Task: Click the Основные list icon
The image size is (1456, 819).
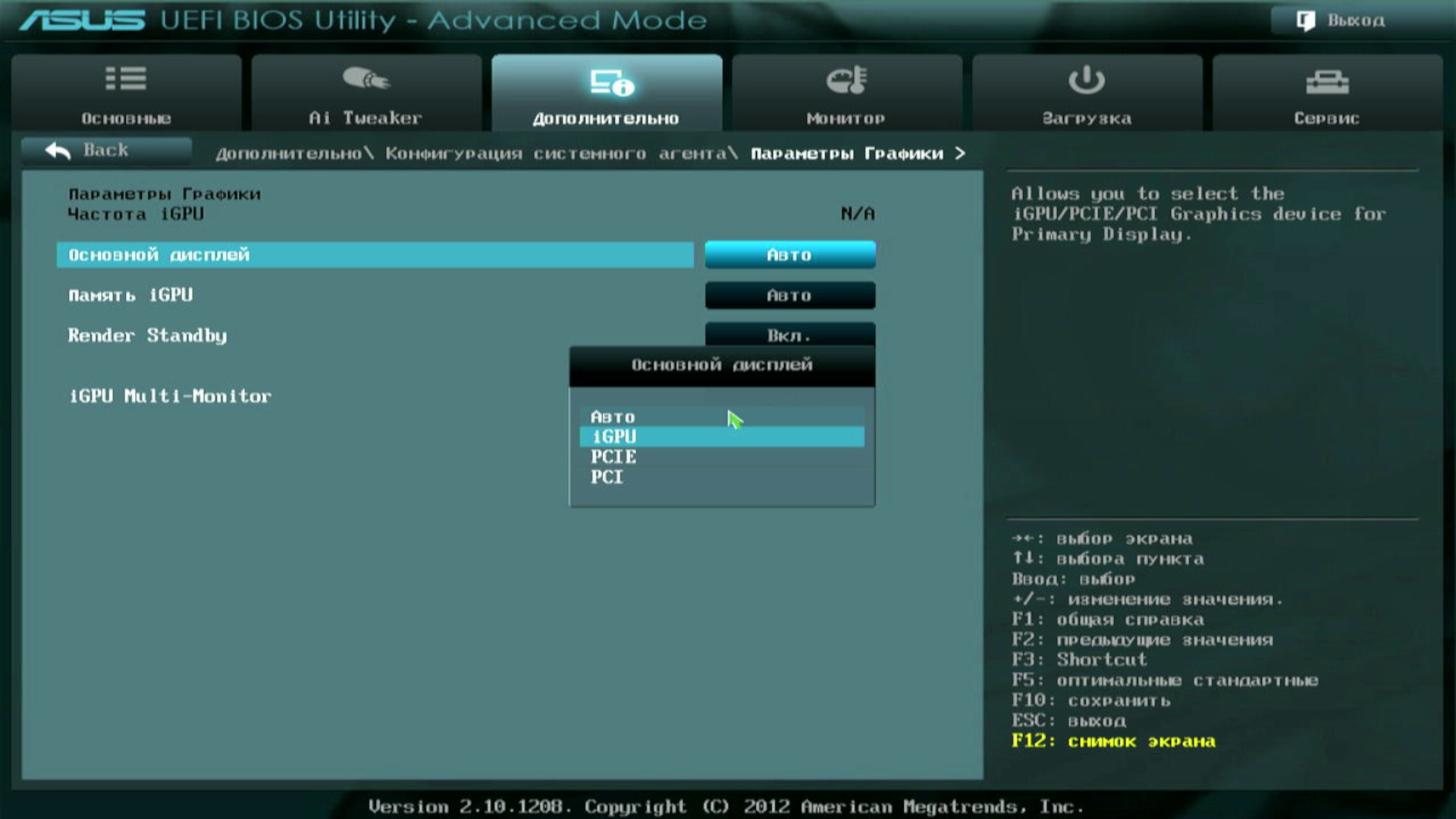Action: click(x=126, y=78)
